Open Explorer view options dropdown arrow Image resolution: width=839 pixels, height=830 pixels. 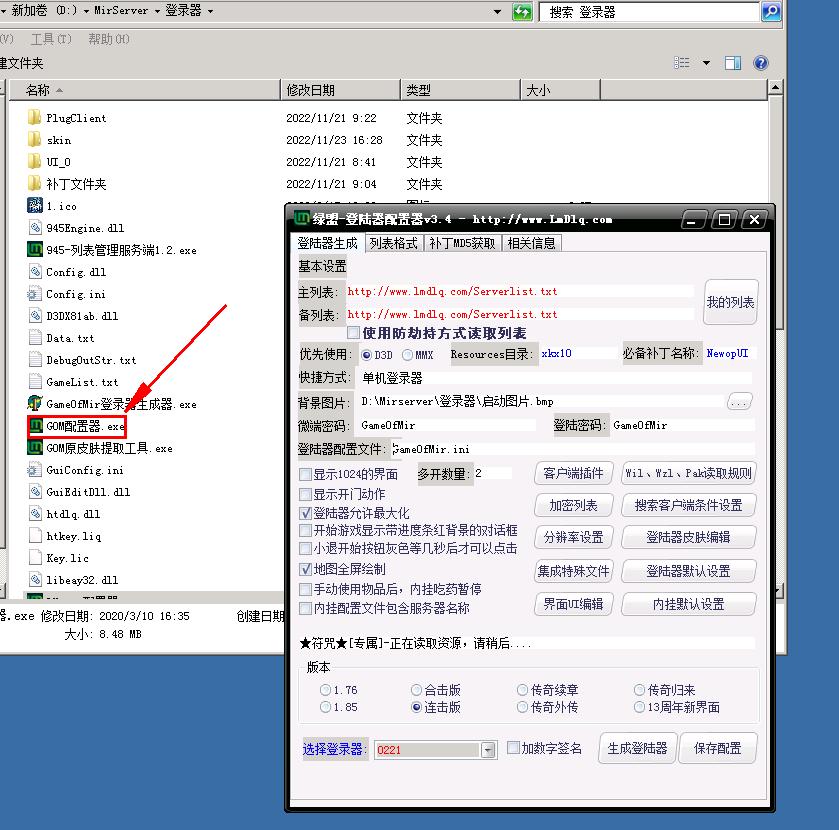(x=706, y=63)
